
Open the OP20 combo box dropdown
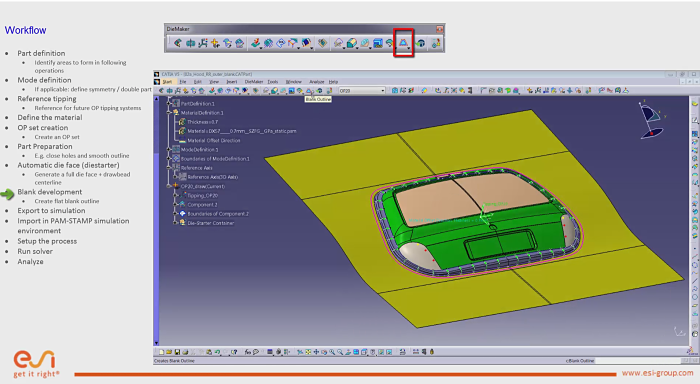(x=383, y=91)
